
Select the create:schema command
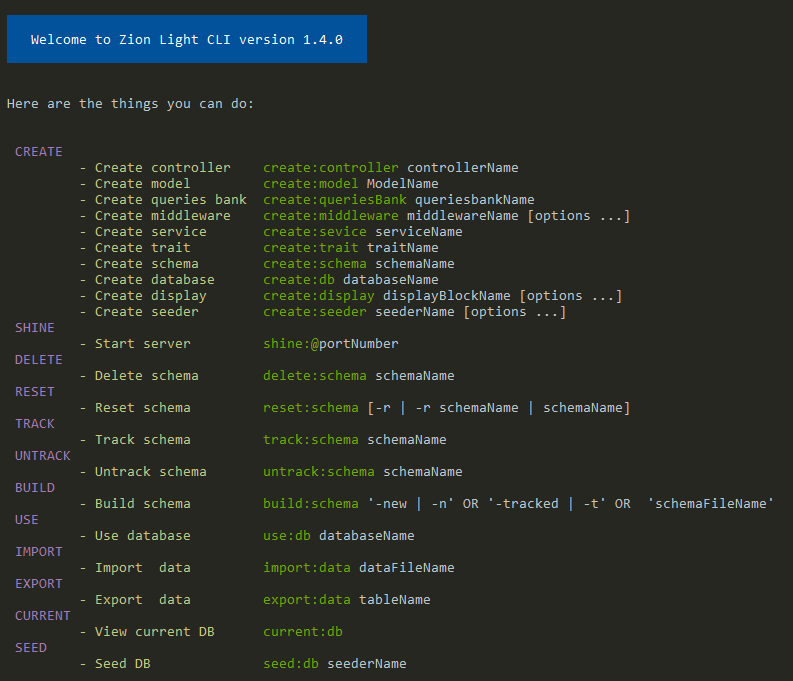click(315, 263)
